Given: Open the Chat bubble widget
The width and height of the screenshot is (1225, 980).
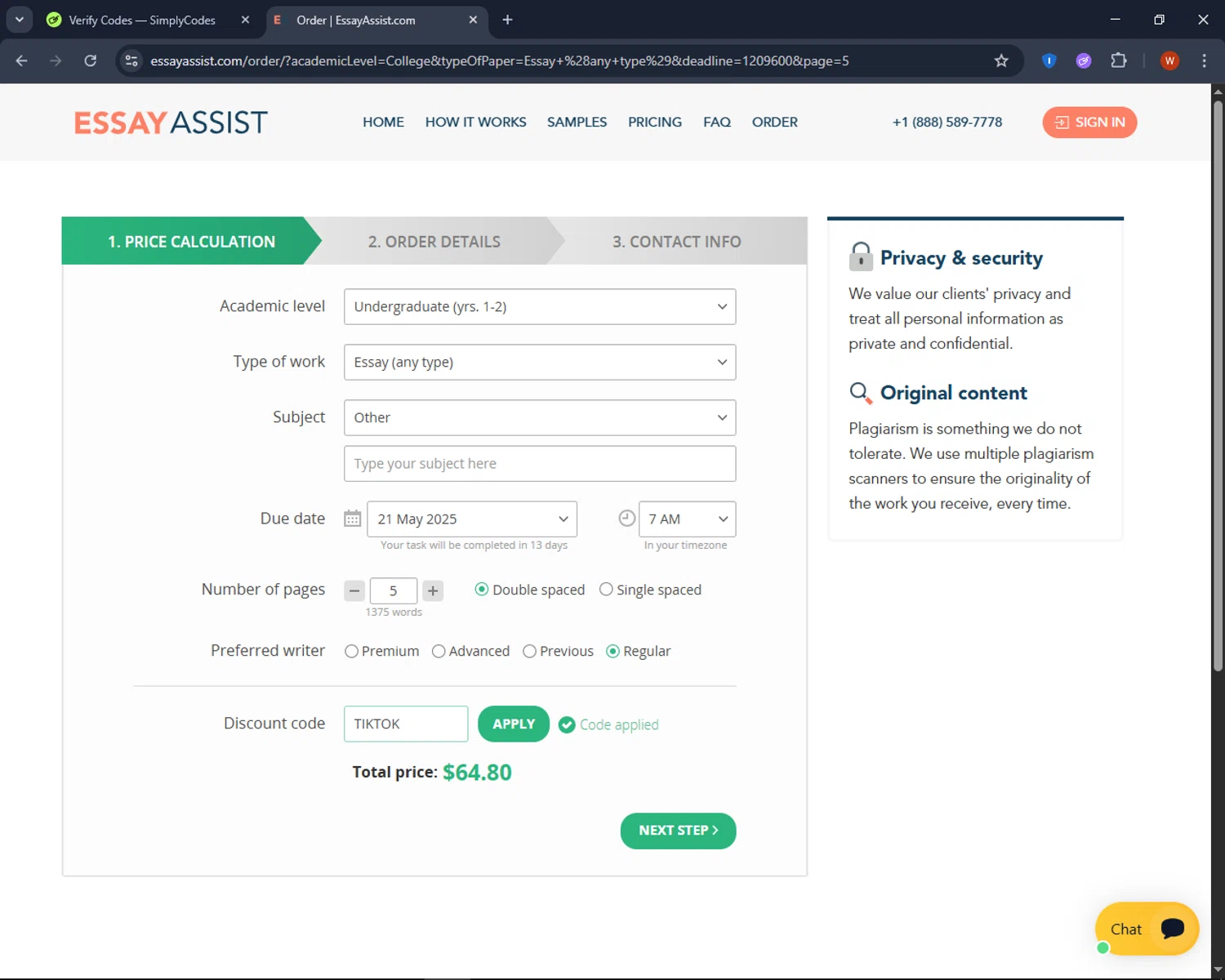Looking at the screenshot, I should [1147, 929].
